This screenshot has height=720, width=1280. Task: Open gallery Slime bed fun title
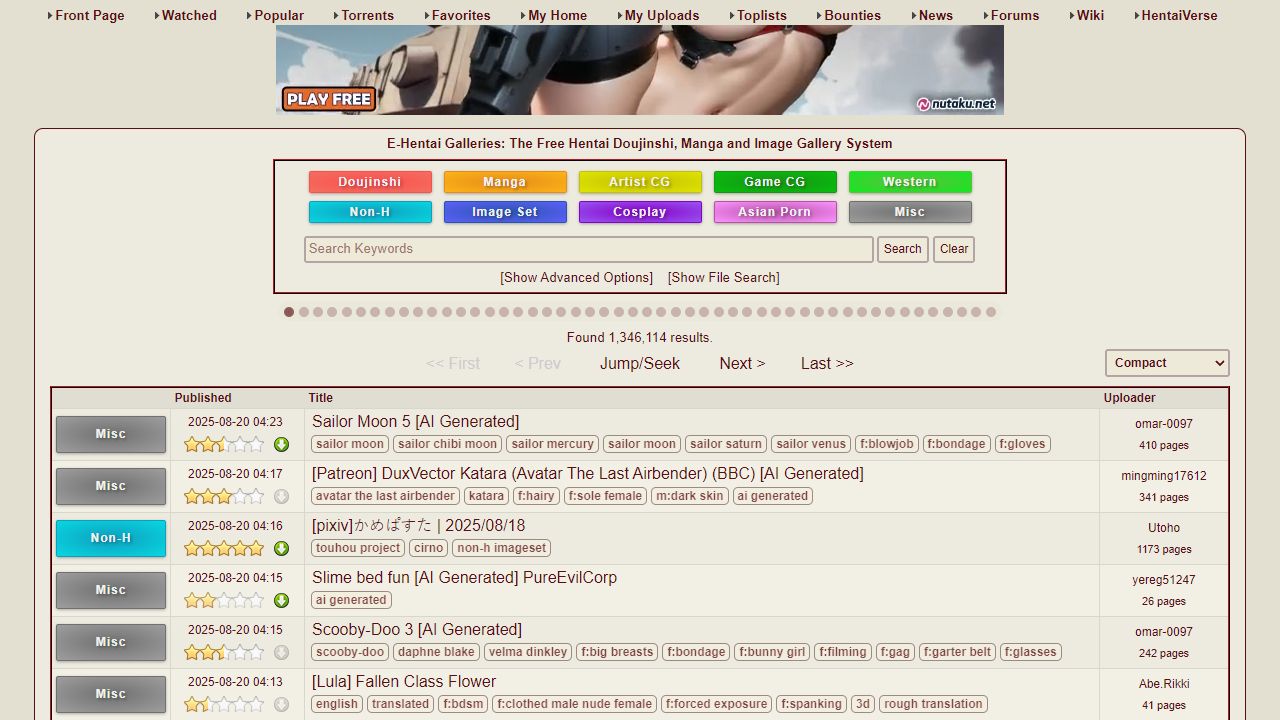464,578
